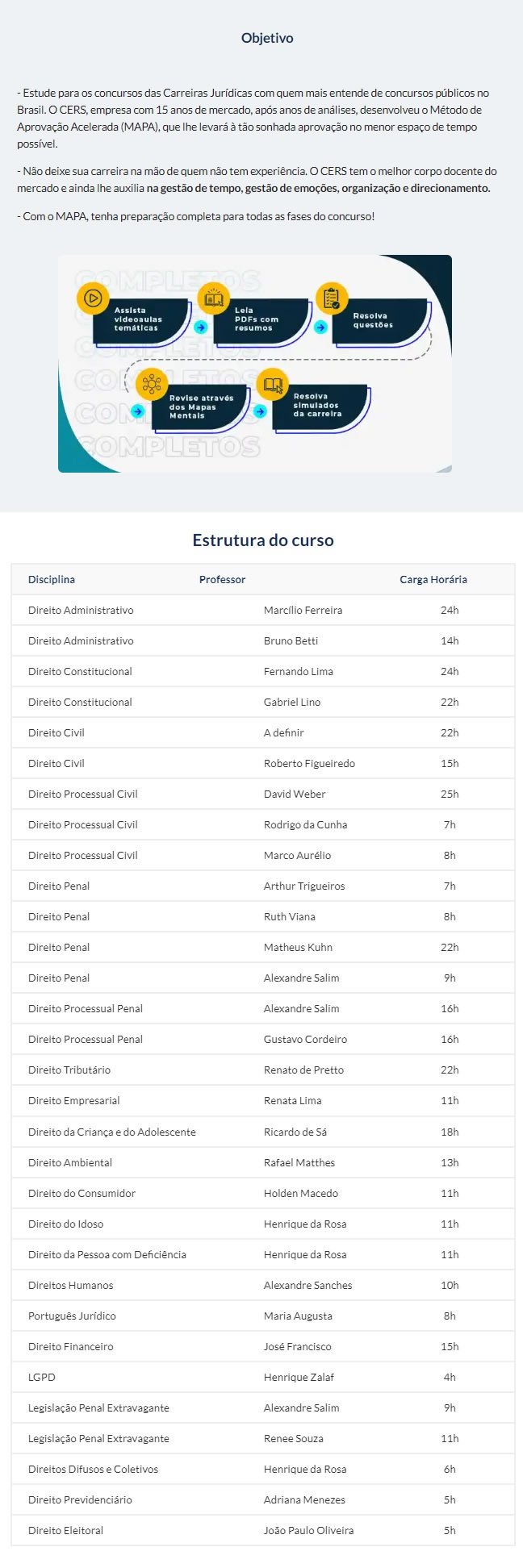This screenshot has height=1568, width=523.
Task: Click the 'Professor' column header
Action: click(x=222, y=579)
